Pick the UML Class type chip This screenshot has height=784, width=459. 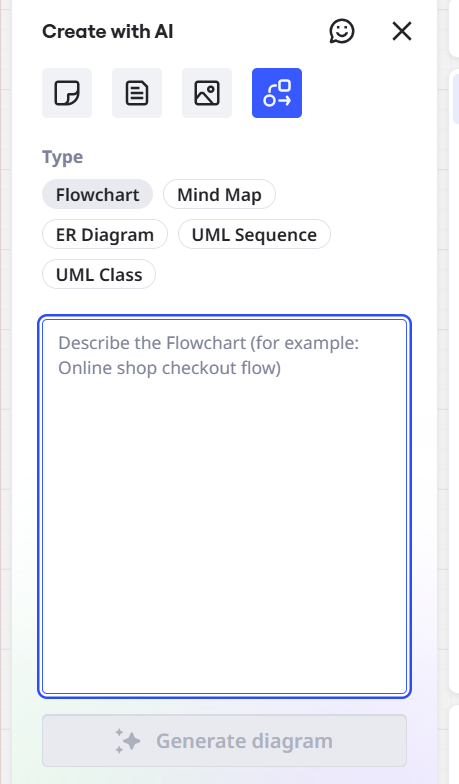99,274
